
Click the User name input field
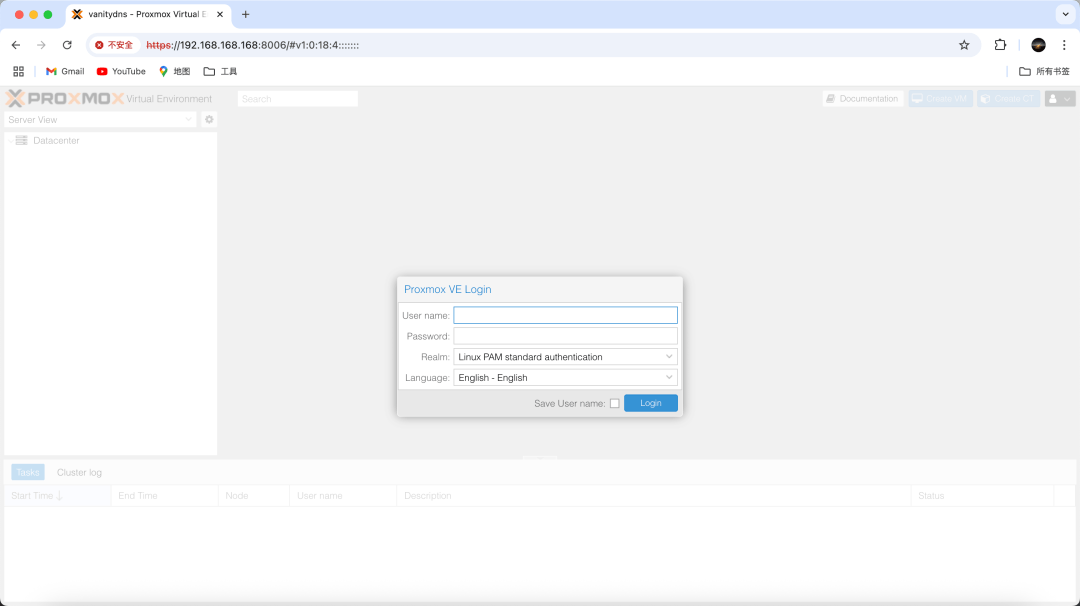565,315
